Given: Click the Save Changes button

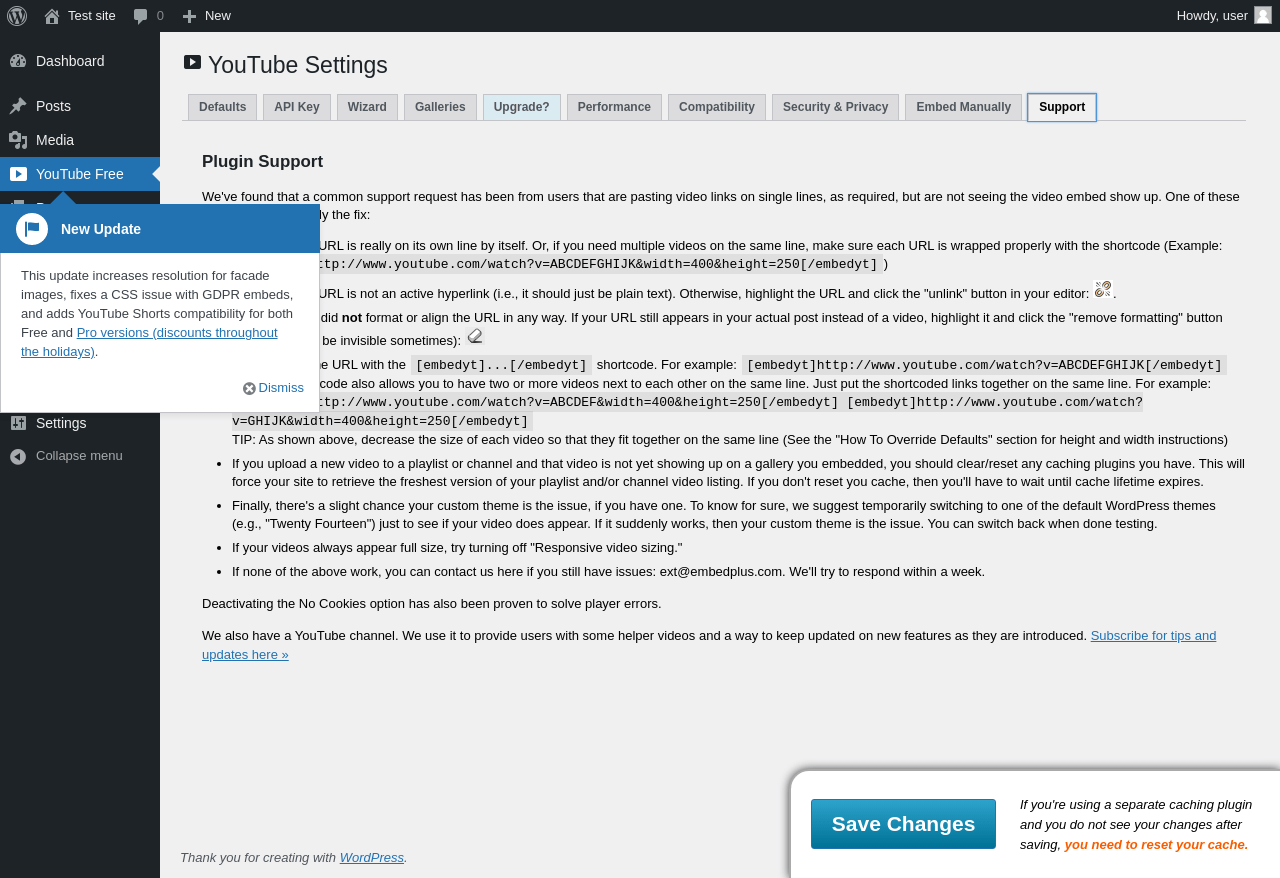Looking at the screenshot, I should pos(903,824).
